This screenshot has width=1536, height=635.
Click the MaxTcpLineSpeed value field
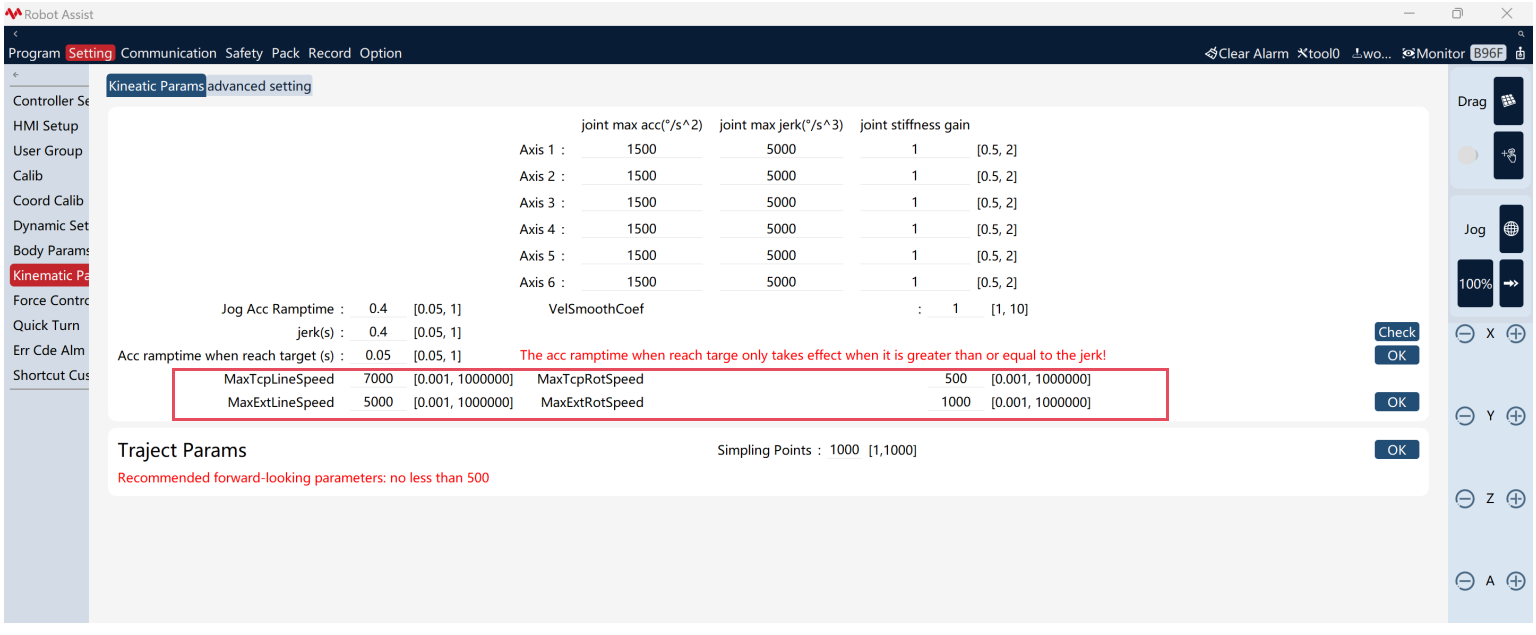pos(378,379)
